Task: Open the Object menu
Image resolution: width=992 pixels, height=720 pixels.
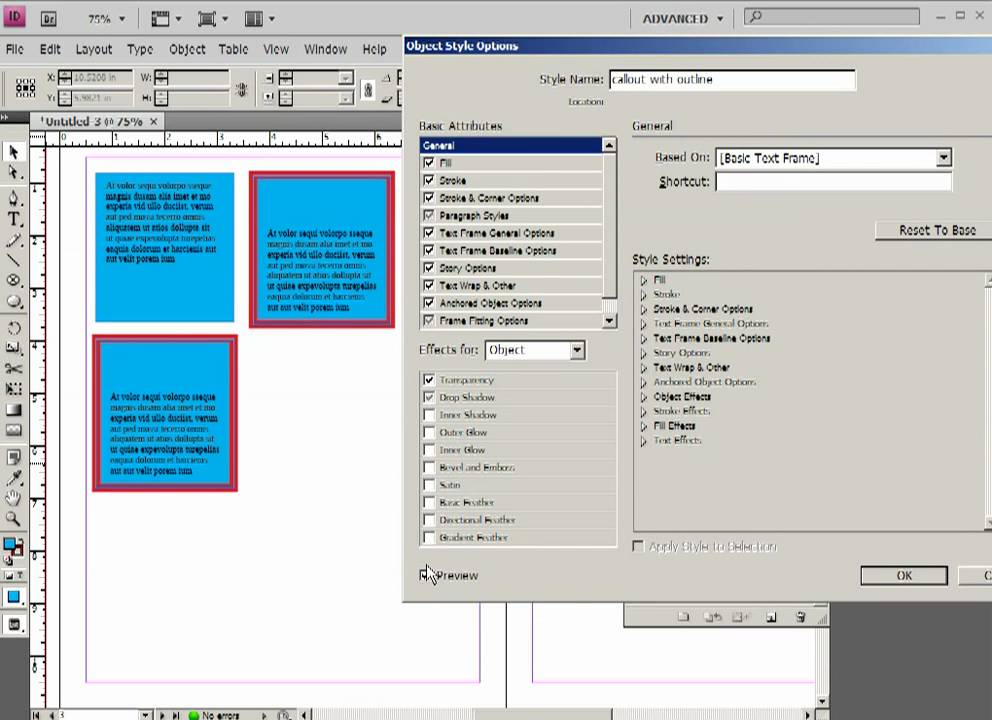Action: tap(187, 49)
